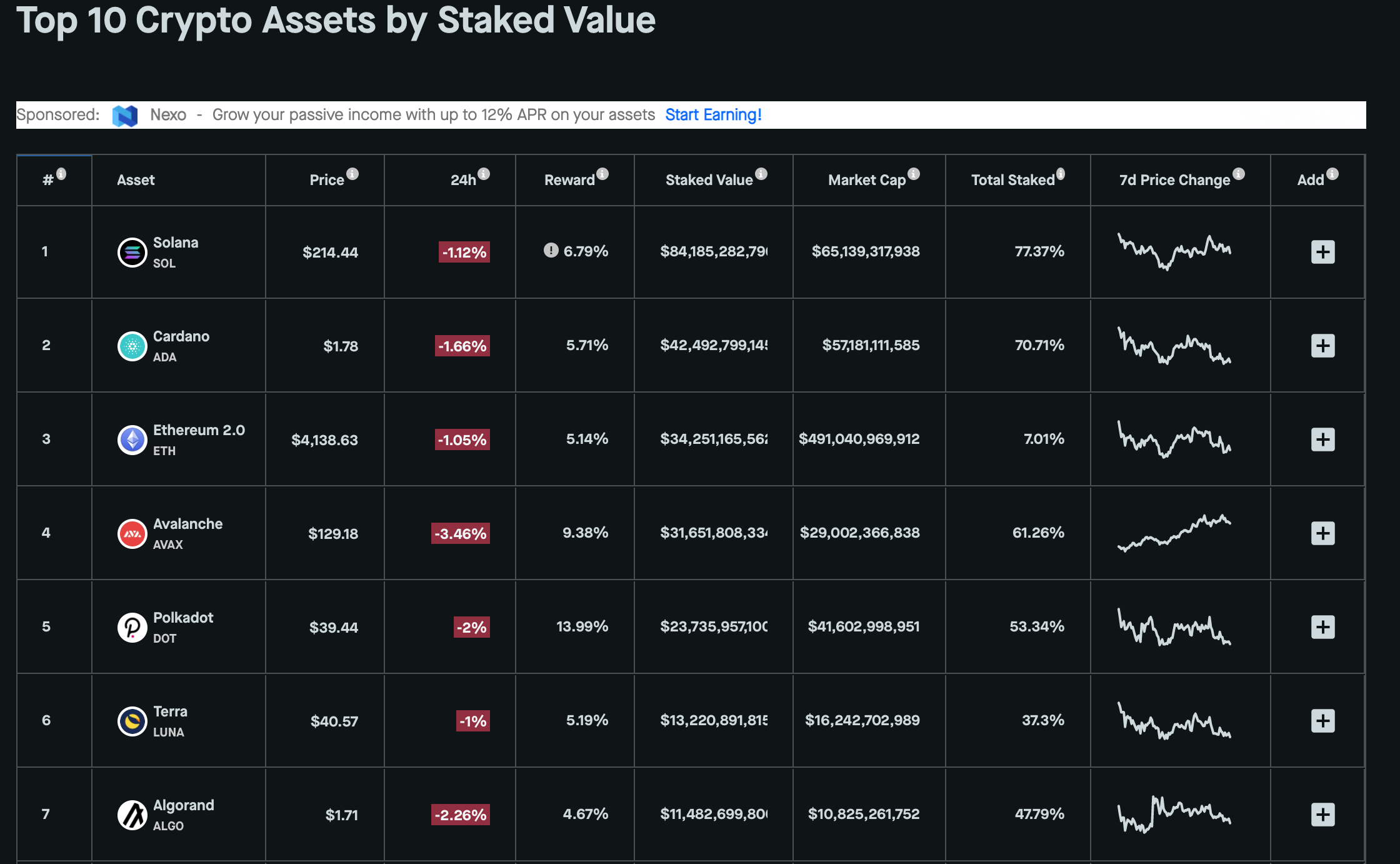1400x864 pixels.
Task: Open the Polkadot asset name link
Action: [183, 618]
